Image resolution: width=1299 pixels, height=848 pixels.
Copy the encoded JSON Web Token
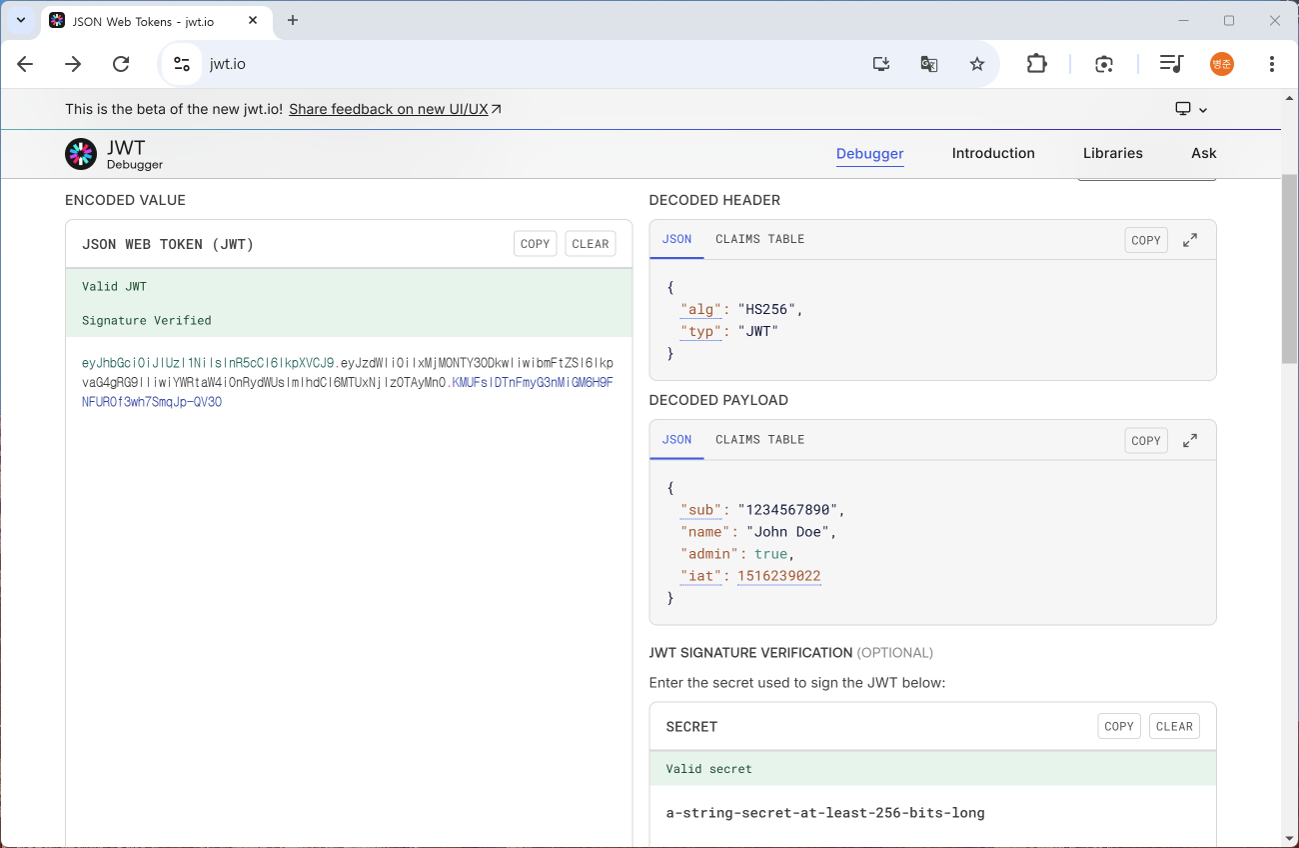click(x=535, y=244)
